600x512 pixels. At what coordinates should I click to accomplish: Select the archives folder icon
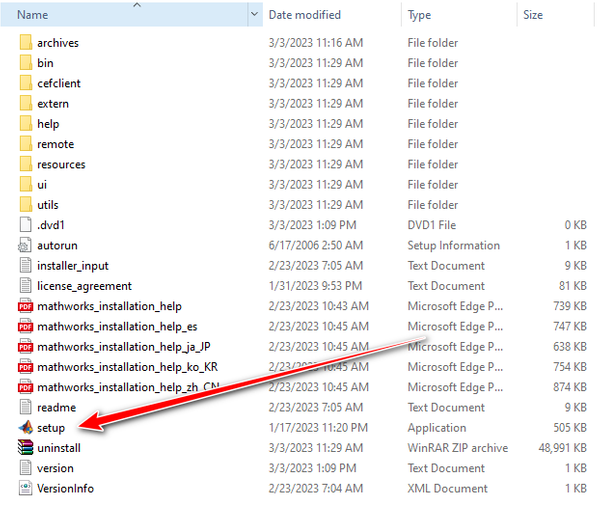tap(26, 43)
